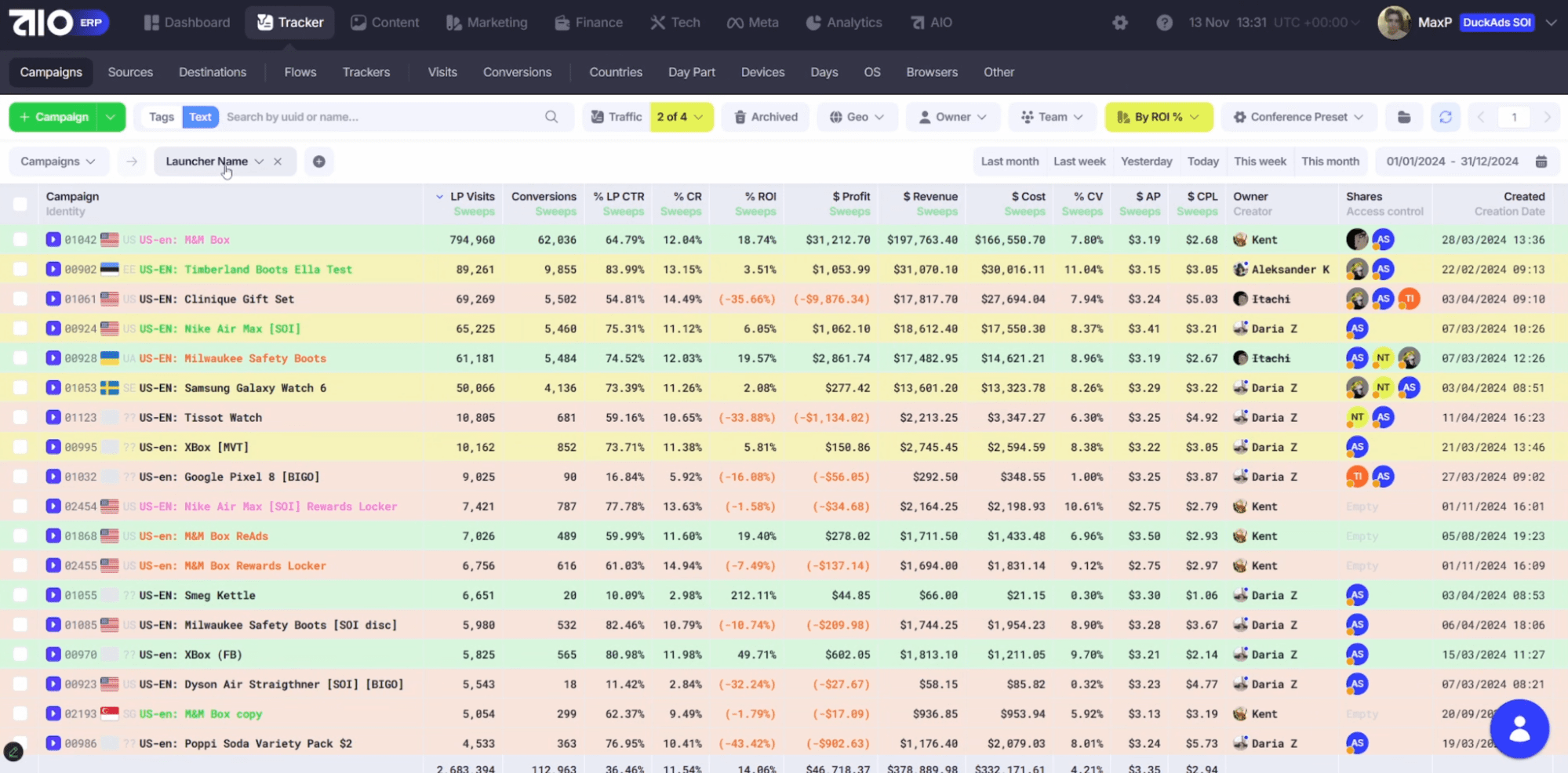
Task: Expand the Conference Preset dropdown
Action: [1298, 117]
